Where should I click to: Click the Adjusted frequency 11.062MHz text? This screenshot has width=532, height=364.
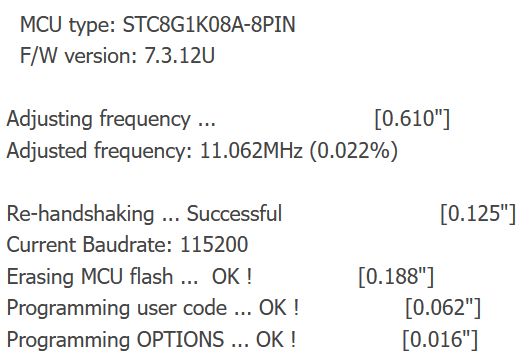point(154,151)
